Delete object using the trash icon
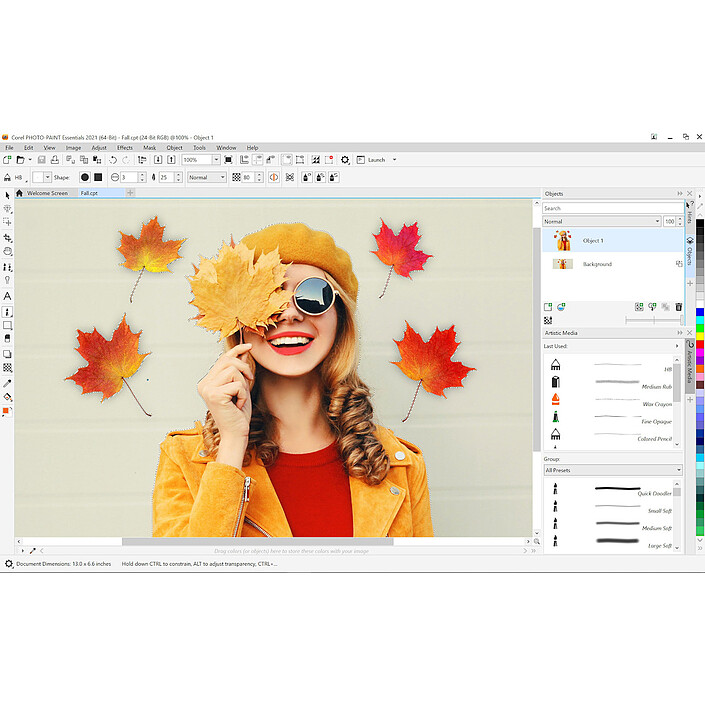Viewport: 705px width, 705px height. (678, 307)
